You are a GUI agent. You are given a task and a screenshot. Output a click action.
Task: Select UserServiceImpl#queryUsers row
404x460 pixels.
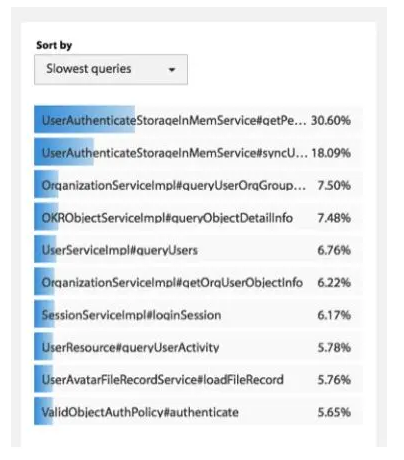point(198,249)
